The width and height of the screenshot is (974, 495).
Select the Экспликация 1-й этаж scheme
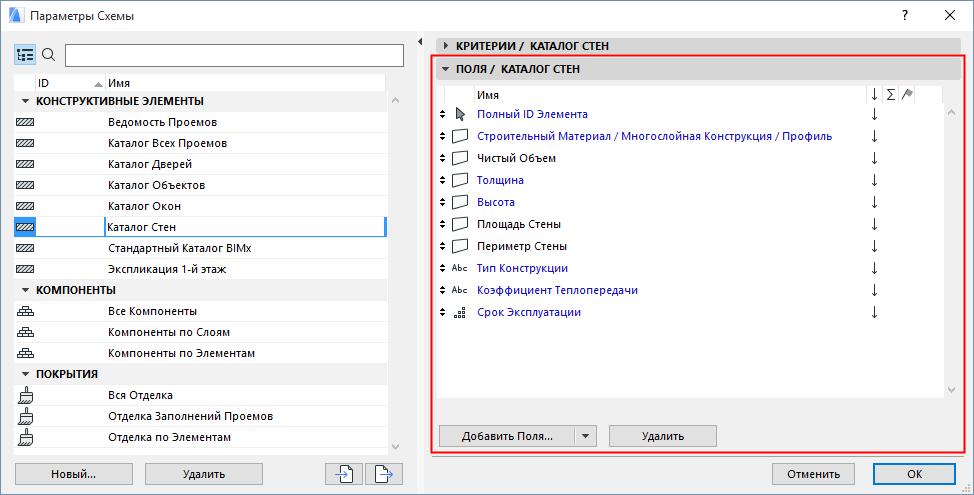[200, 270]
